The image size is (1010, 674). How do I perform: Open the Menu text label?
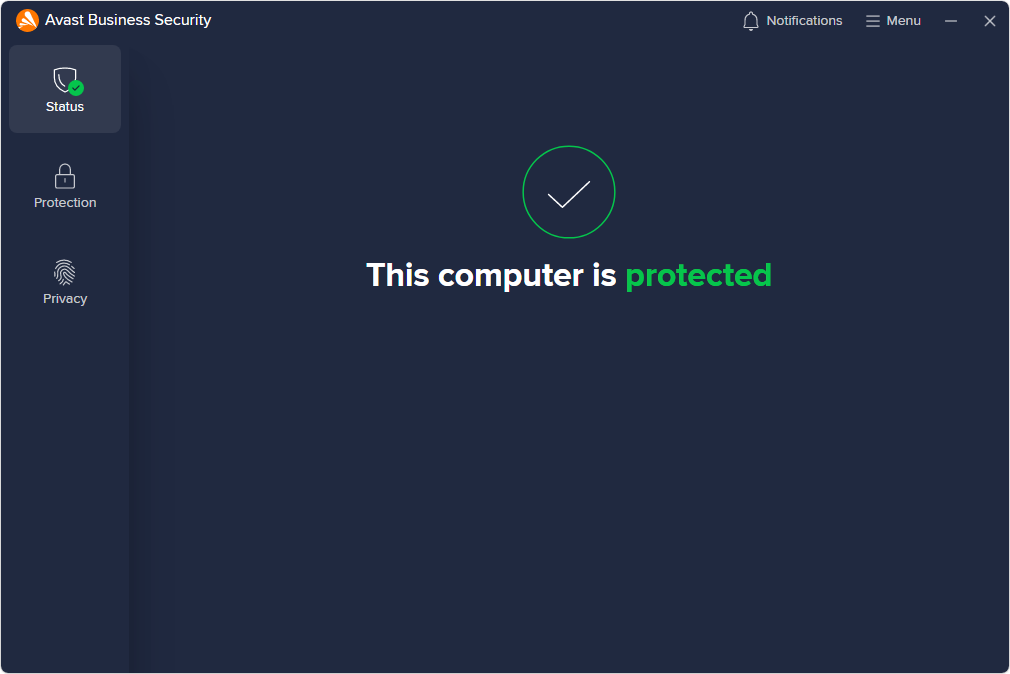[903, 21]
